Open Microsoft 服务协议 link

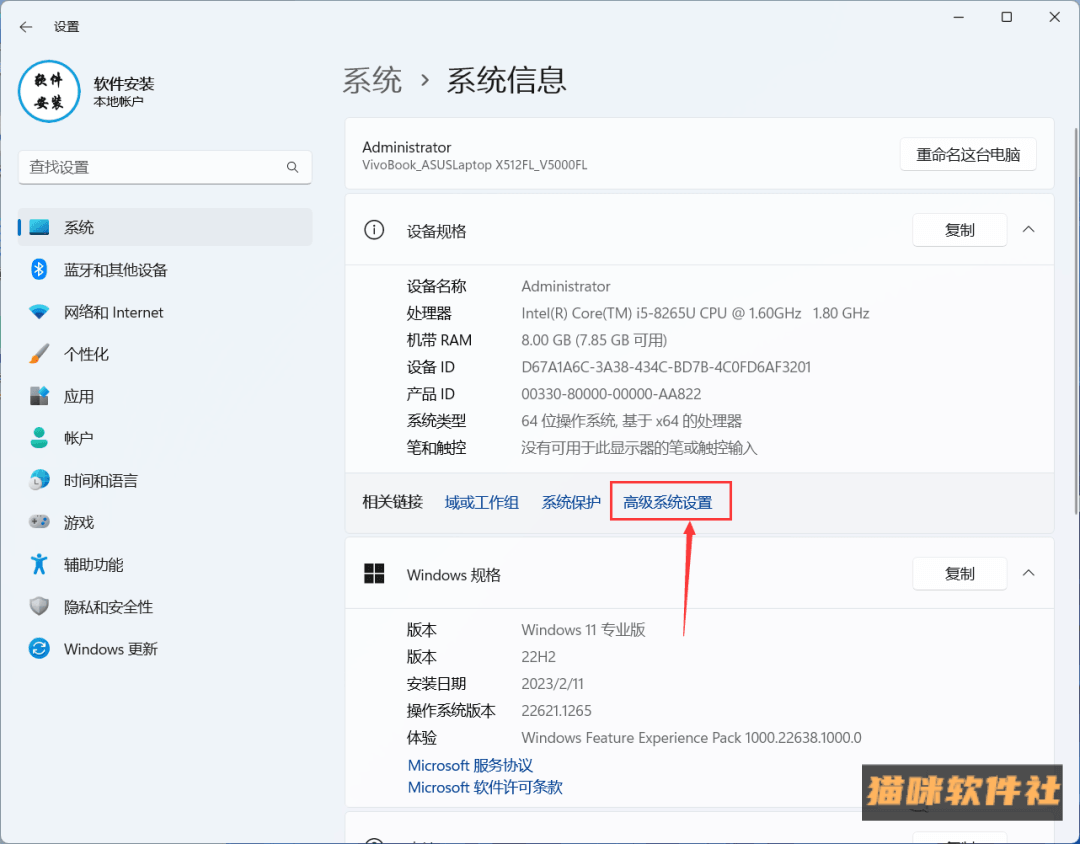point(470,765)
